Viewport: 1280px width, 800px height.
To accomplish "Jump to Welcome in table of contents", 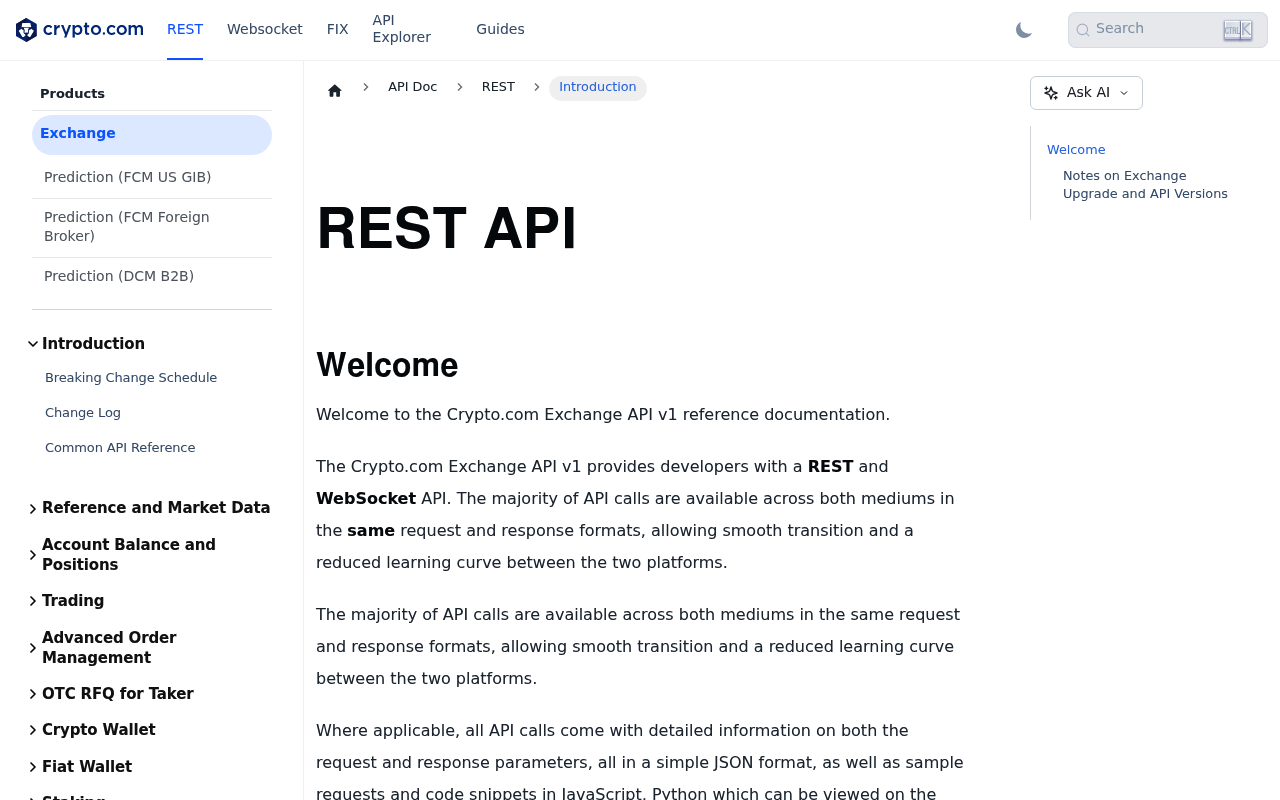I will tap(1076, 150).
